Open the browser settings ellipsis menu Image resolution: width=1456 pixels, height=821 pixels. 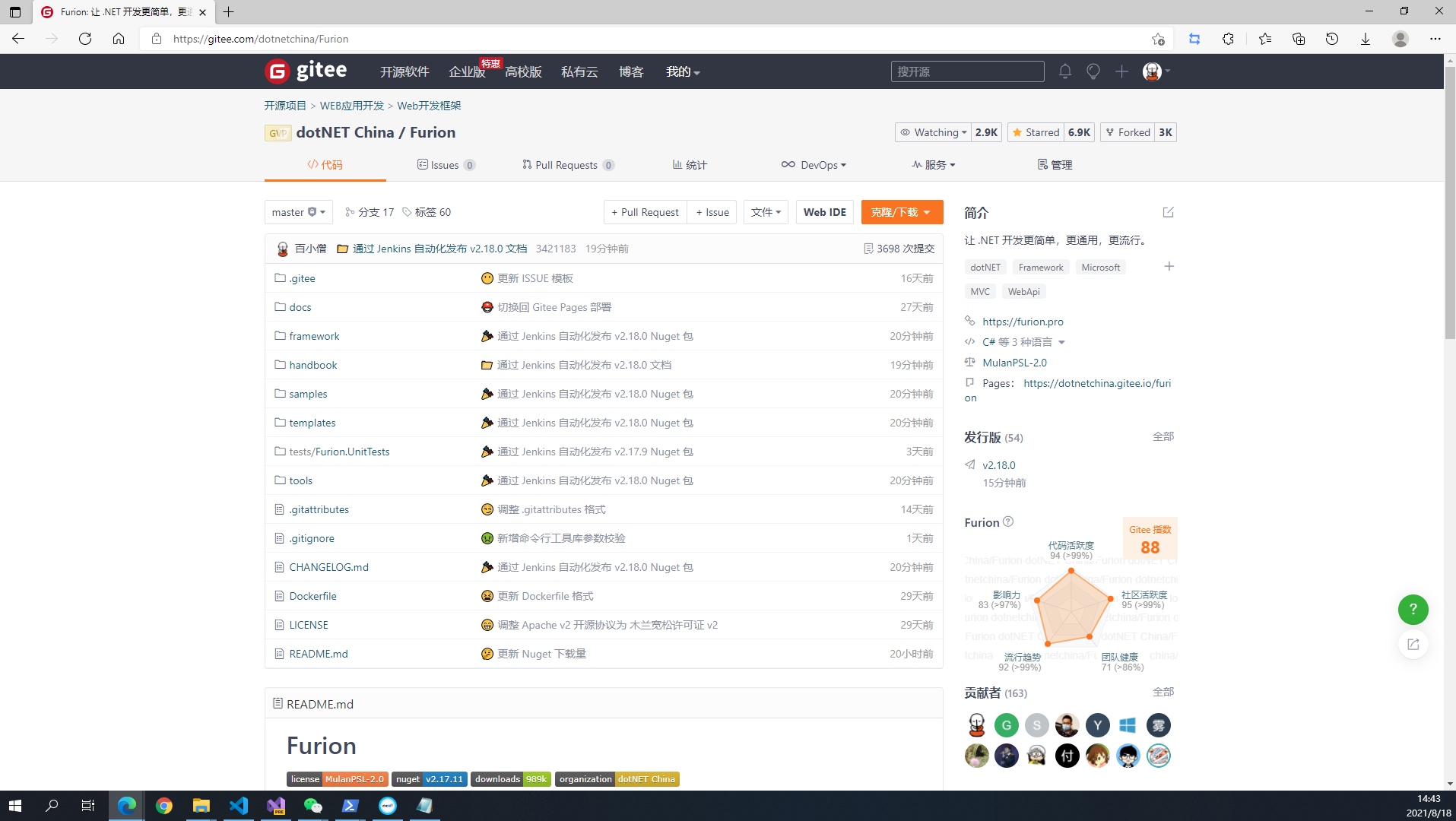[1435, 39]
